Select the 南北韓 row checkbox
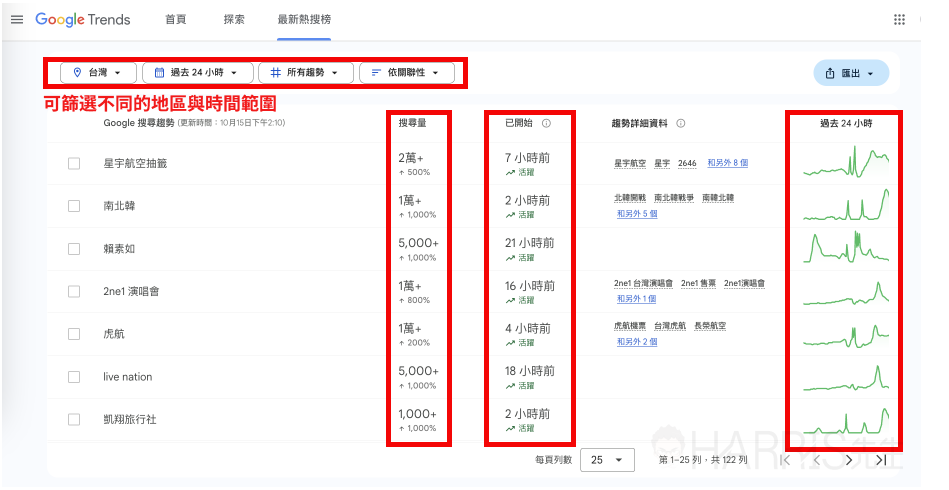Image resolution: width=949 pixels, height=490 pixels. (x=74, y=206)
